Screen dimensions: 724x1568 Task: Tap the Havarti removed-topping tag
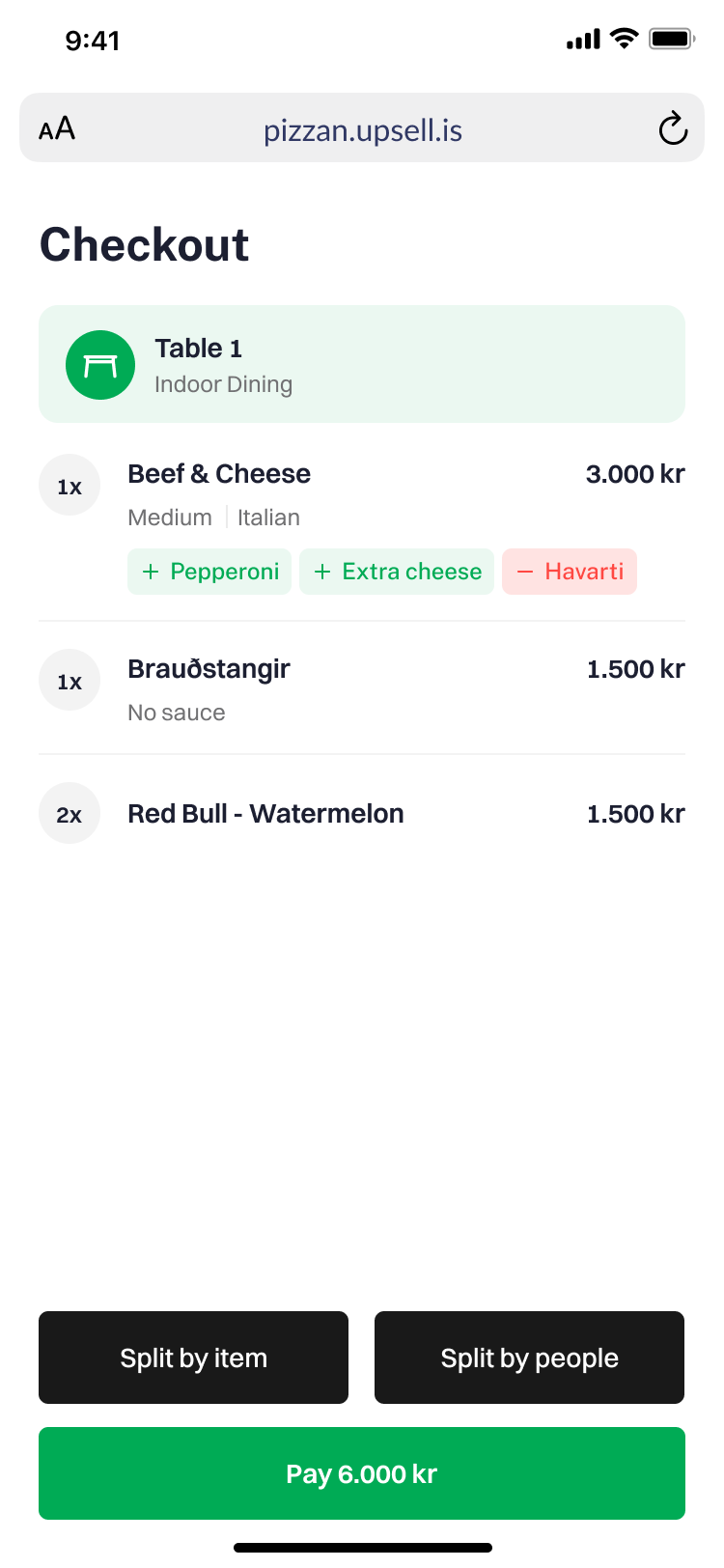point(570,572)
